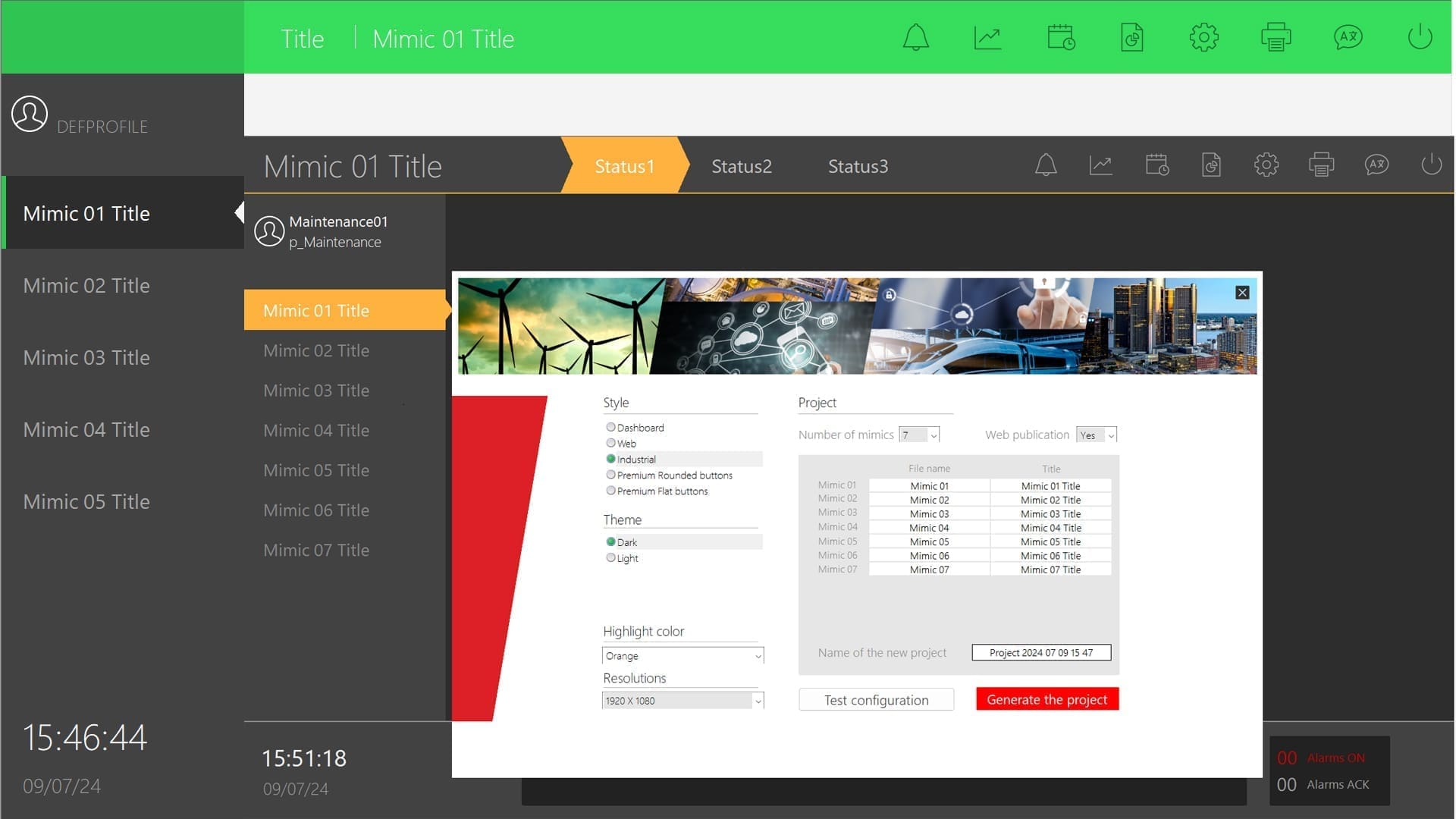Click the Generate the project button

[x=1046, y=699]
